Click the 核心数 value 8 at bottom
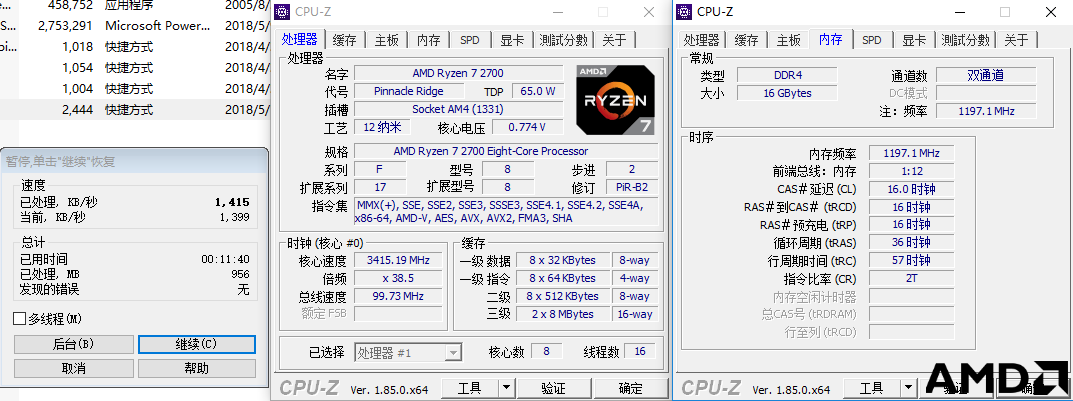This screenshot has height=401, width=1073. pos(546,351)
